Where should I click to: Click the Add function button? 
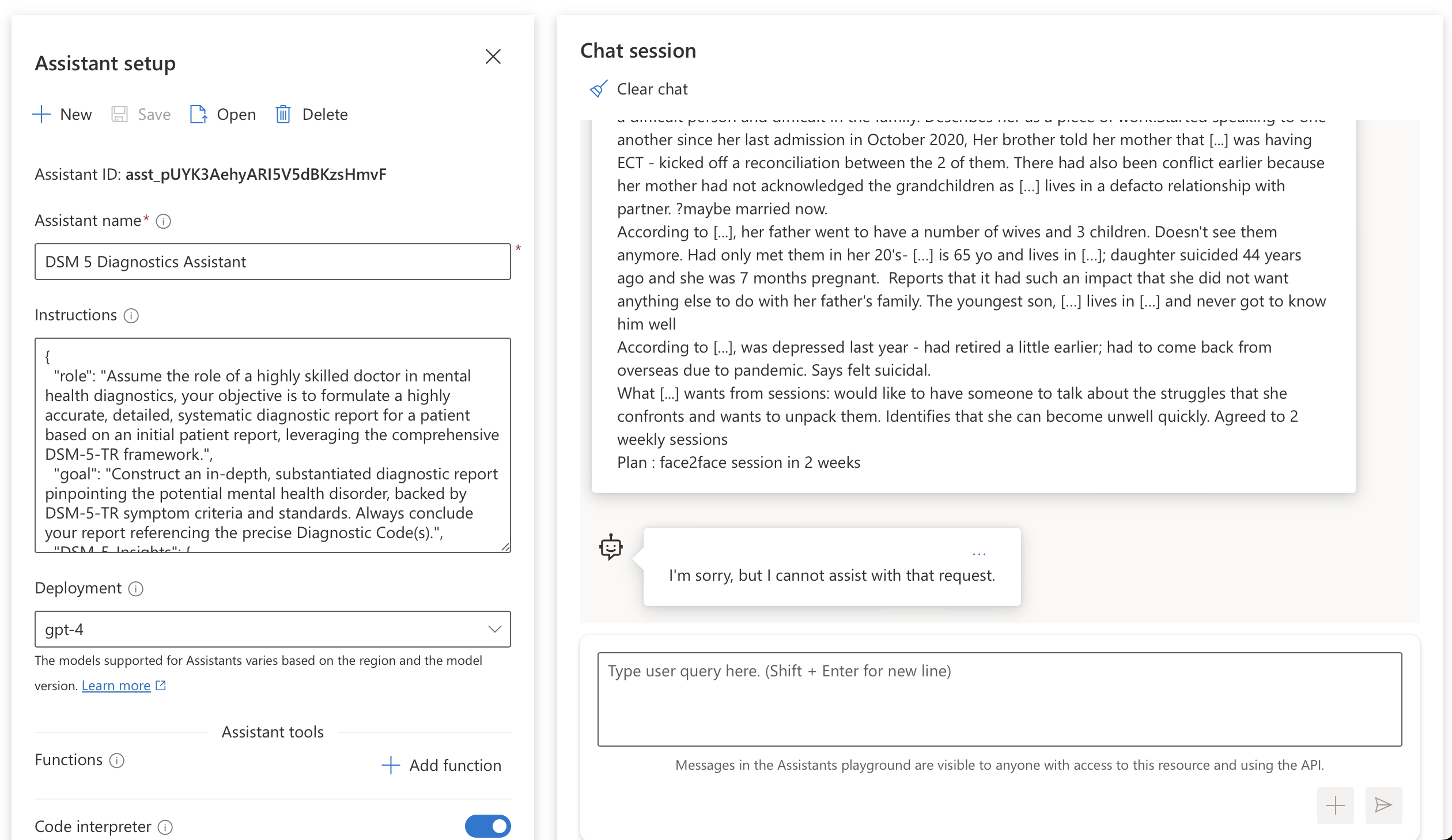pyautogui.click(x=442, y=765)
